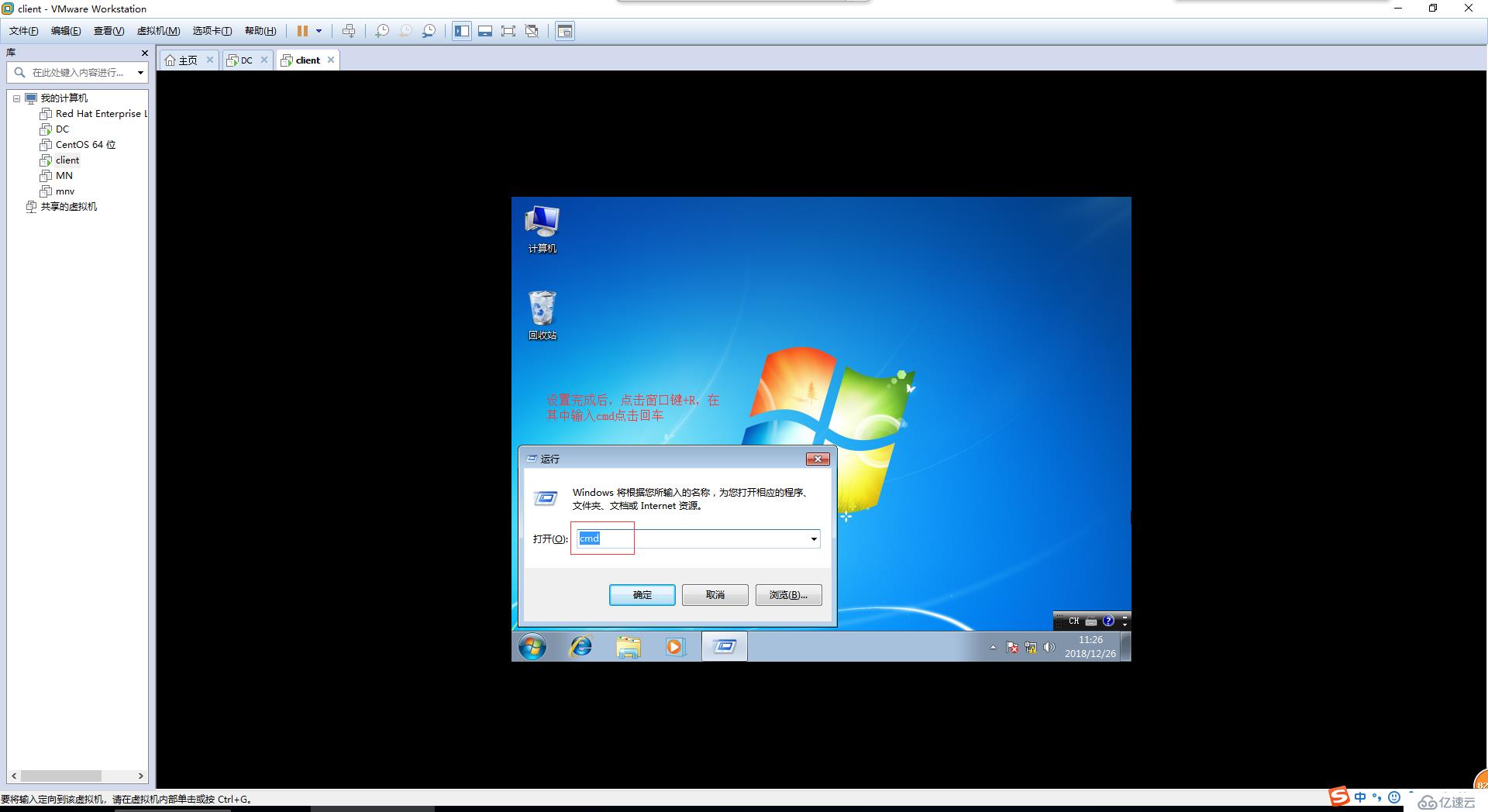Click language bar keyboard icon

1091,621
